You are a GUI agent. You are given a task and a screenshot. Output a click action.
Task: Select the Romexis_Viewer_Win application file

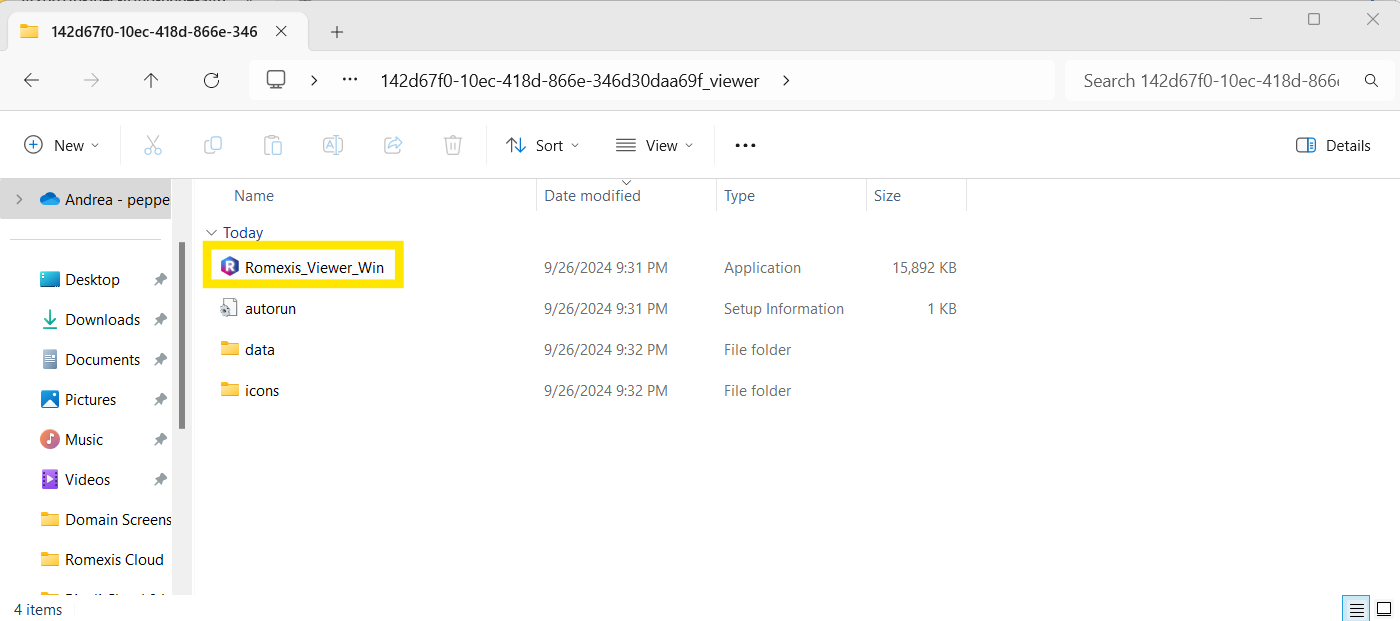[314, 268]
